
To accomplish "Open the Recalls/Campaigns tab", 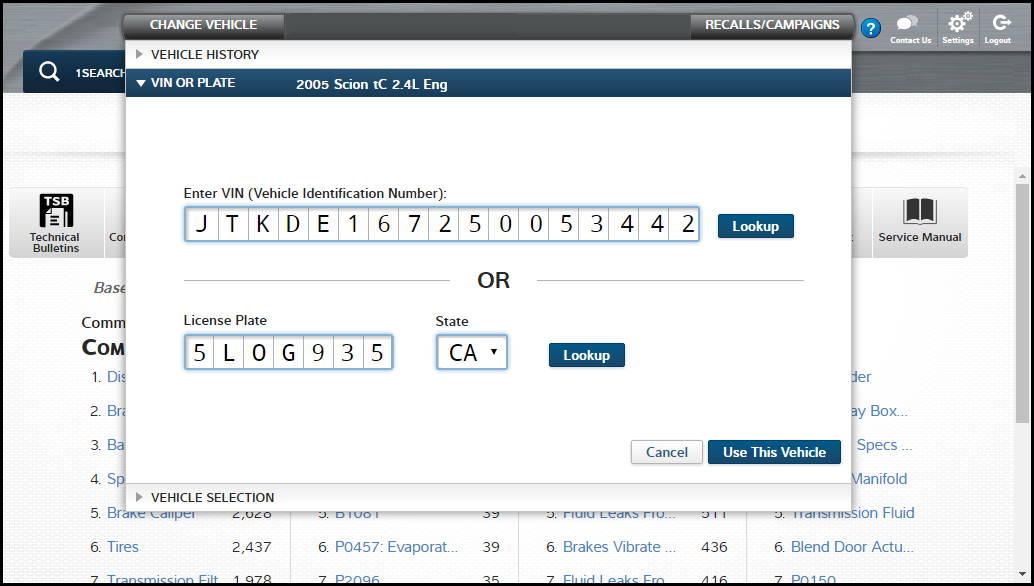I will coord(772,25).
